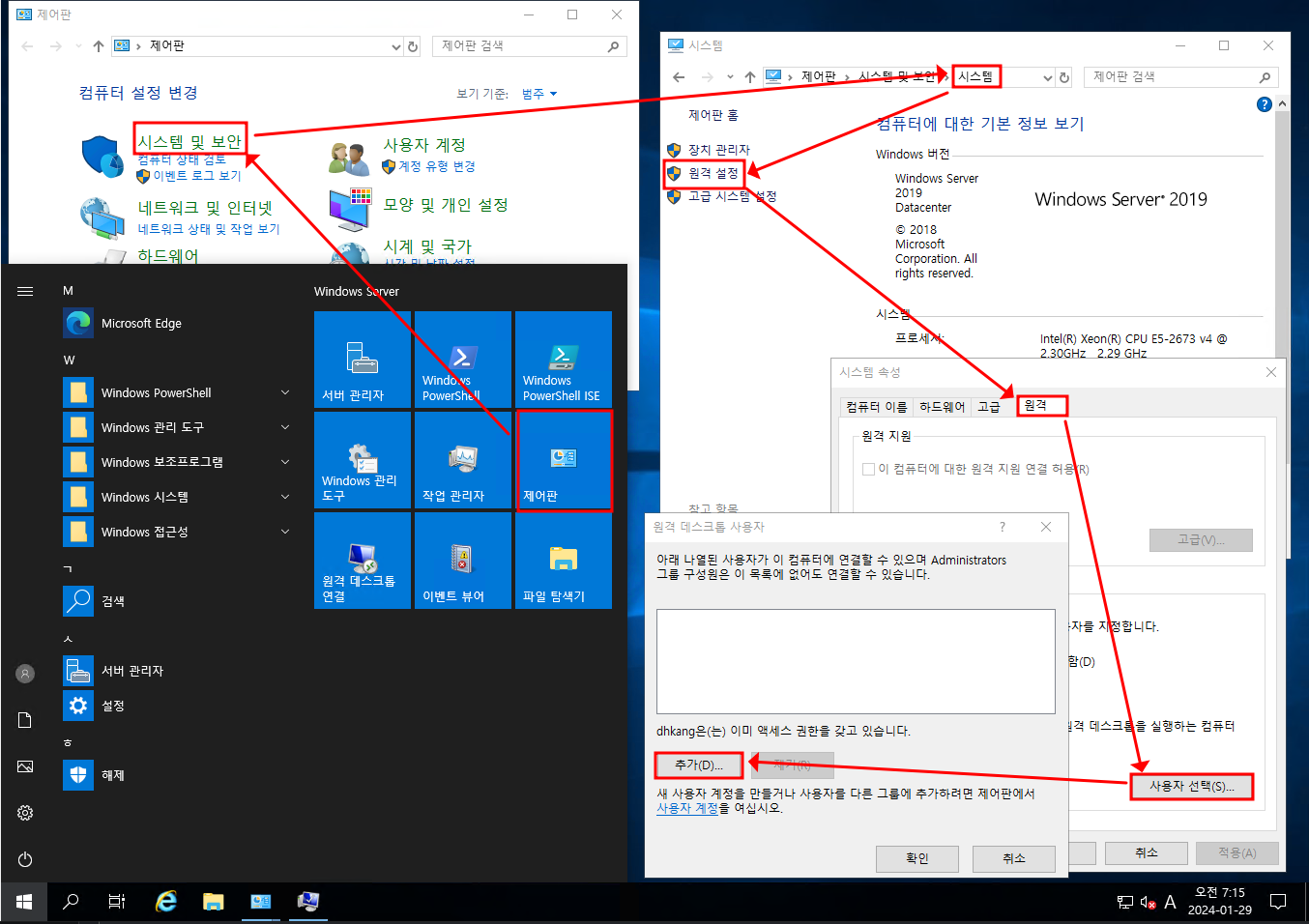Click 확인 in 원격 데스크톱 사용자 dialog

917,858
